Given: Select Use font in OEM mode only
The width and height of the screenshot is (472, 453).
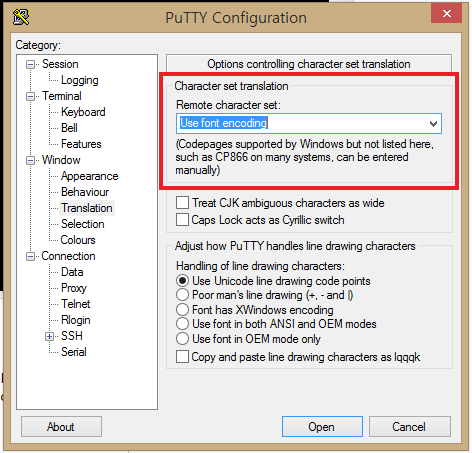Looking at the screenshot, I should [182, 339].
